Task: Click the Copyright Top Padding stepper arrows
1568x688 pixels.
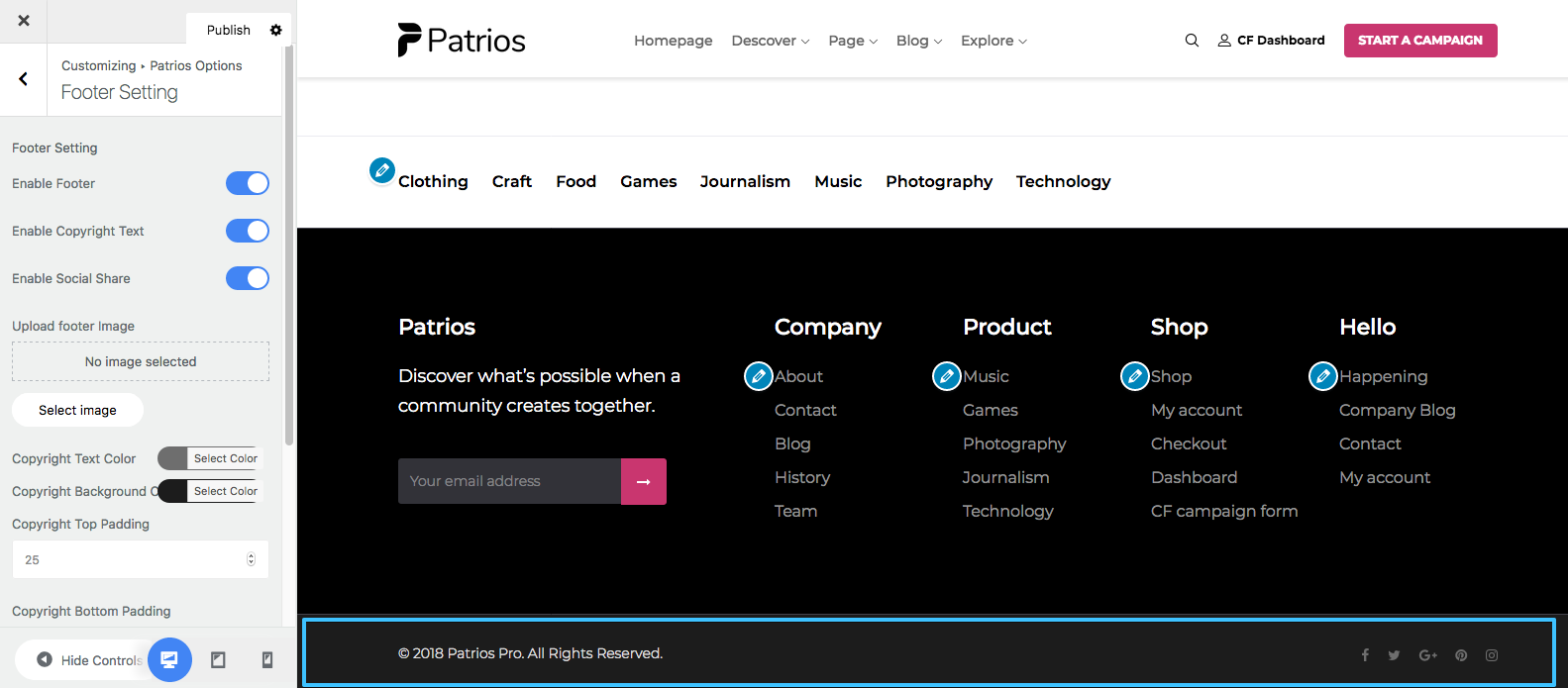Action: (251, 559)
